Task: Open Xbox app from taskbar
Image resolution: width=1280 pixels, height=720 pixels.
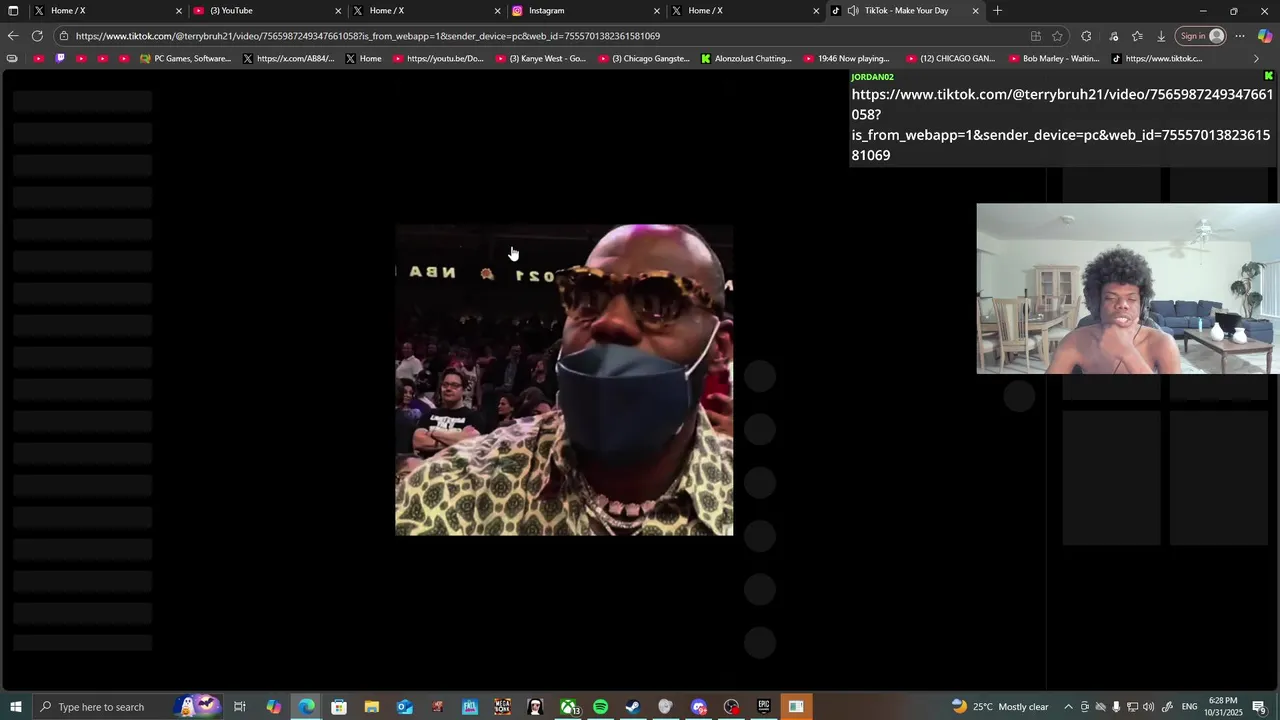Action: point(568,707)
